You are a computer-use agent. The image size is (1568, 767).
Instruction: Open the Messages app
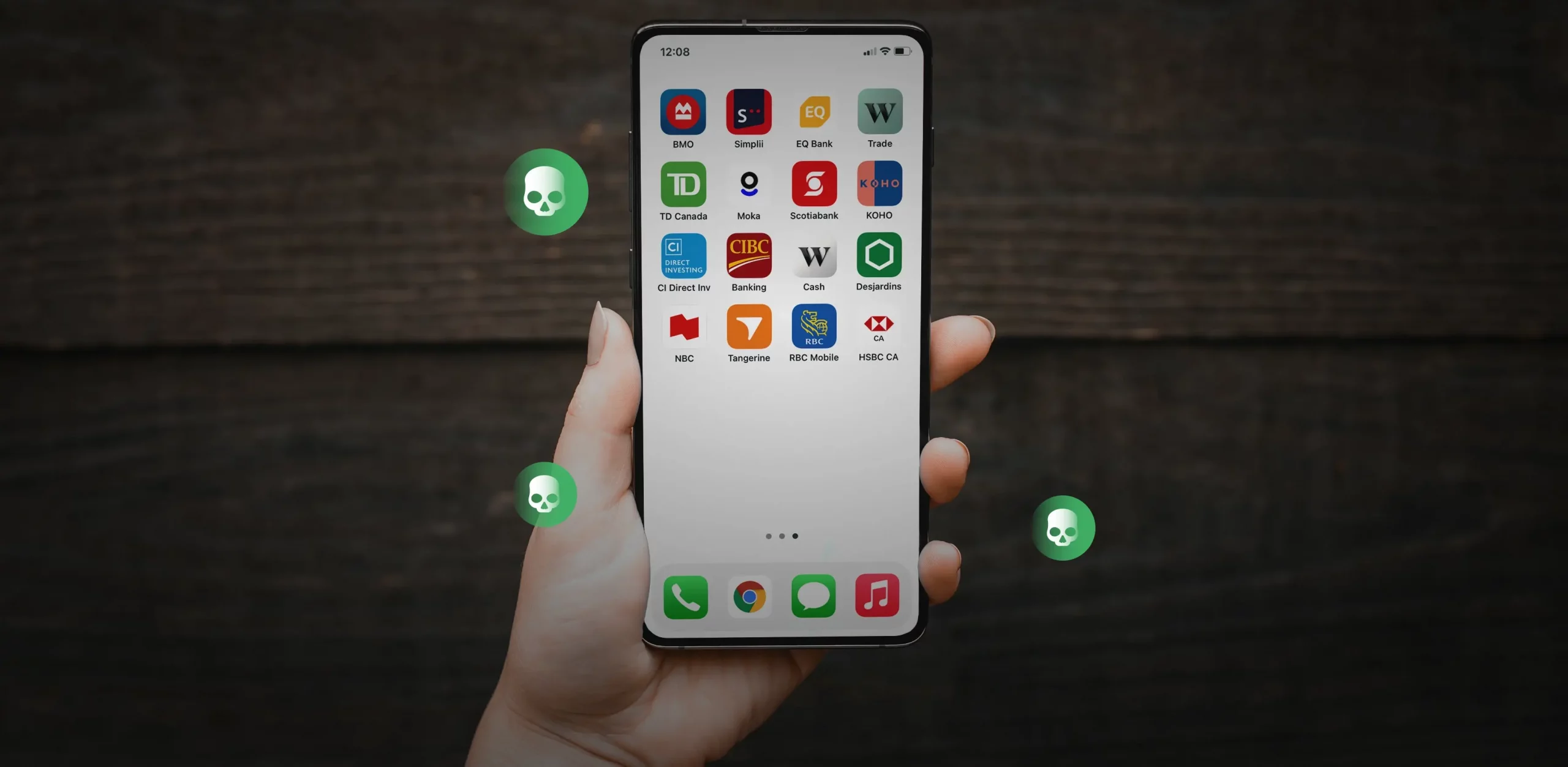coord(813,597)
